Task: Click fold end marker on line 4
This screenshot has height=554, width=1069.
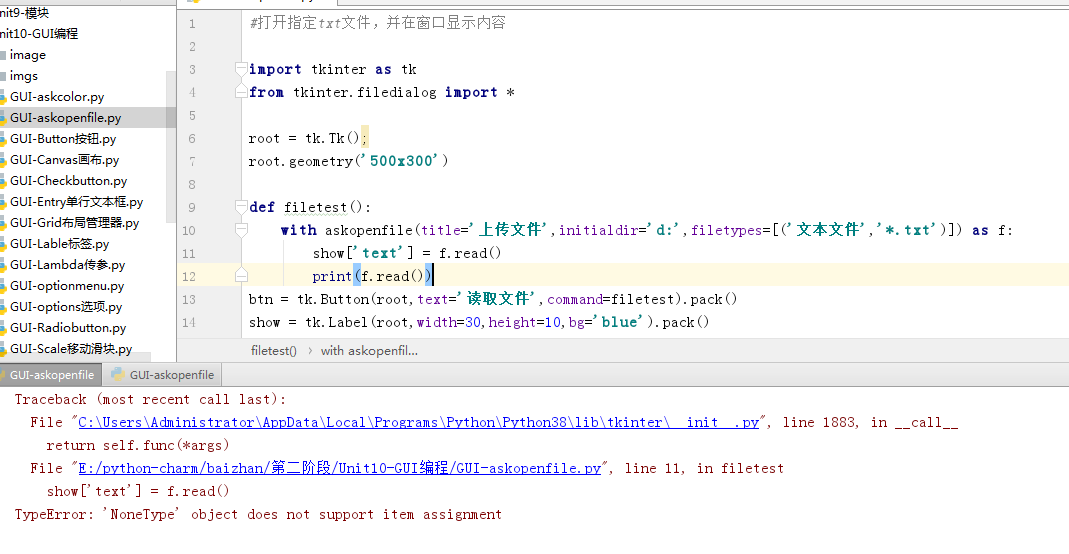Action: point(241,91)
